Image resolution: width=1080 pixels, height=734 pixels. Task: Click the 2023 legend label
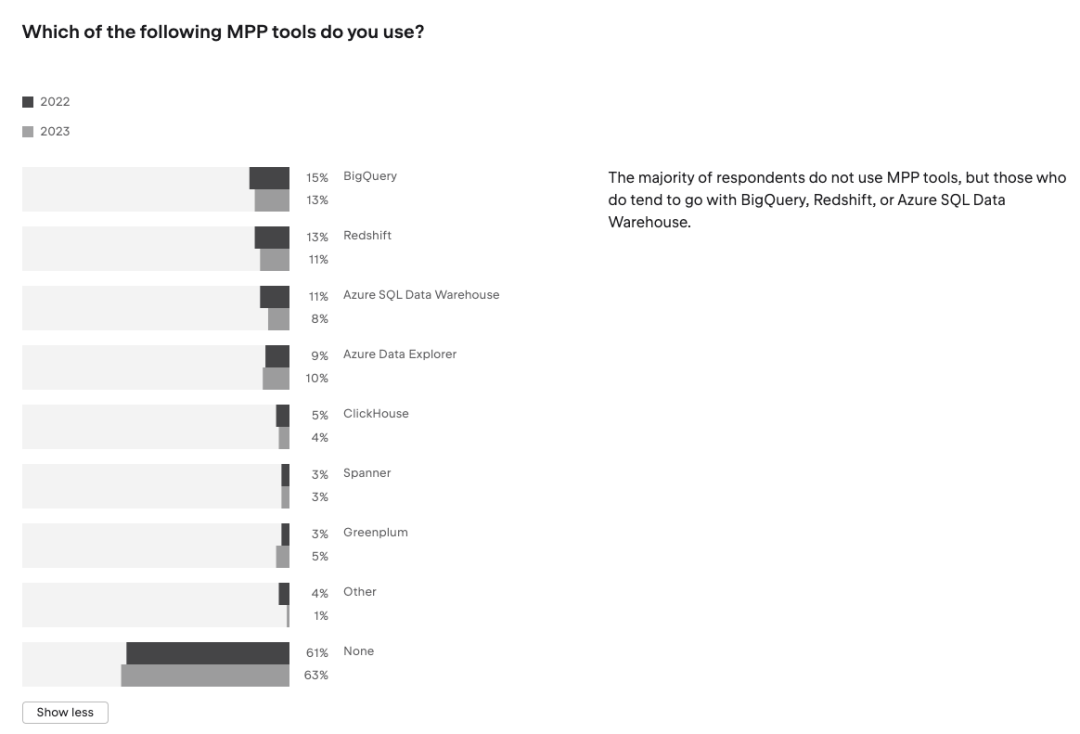(x=55, y=131)
